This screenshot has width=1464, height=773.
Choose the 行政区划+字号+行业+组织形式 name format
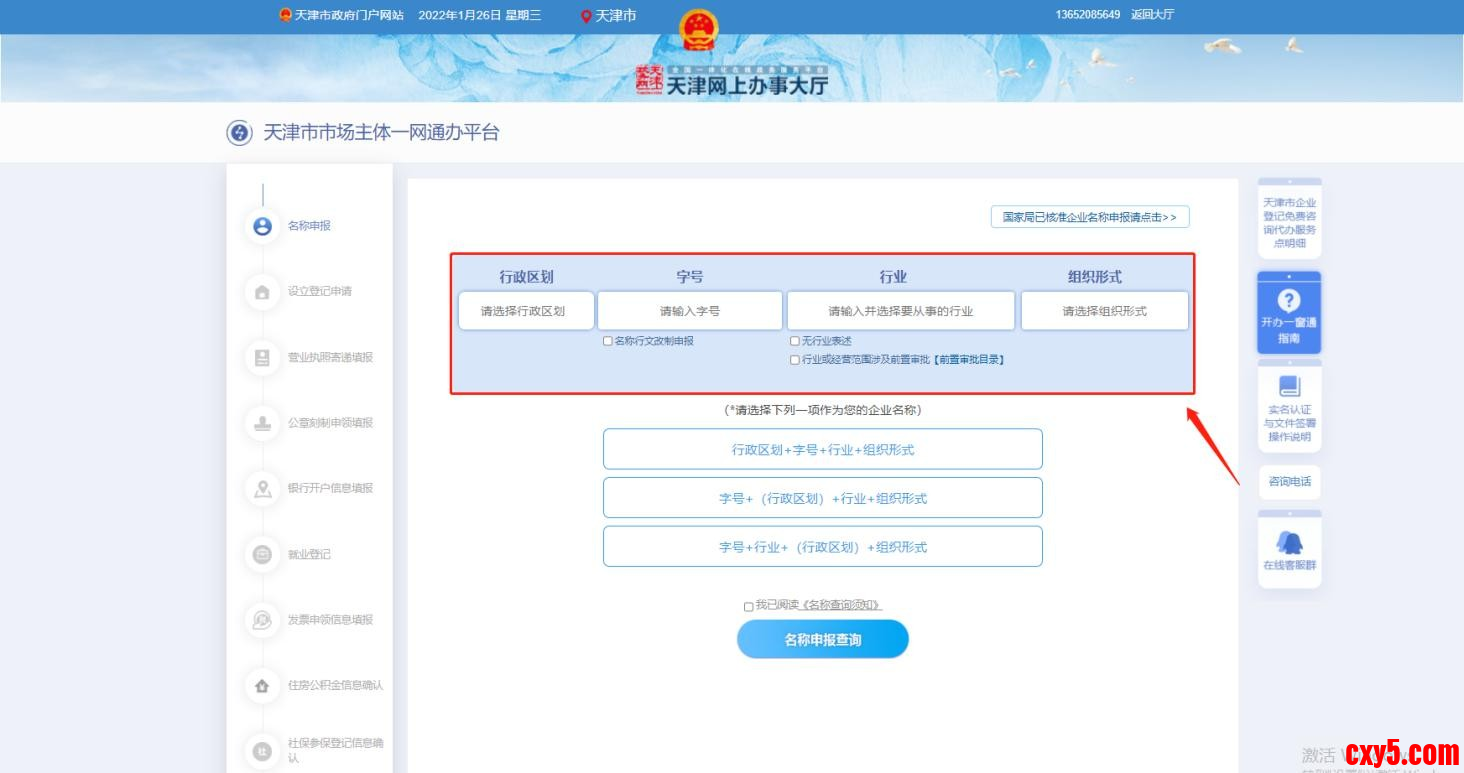tap(822, 450)
